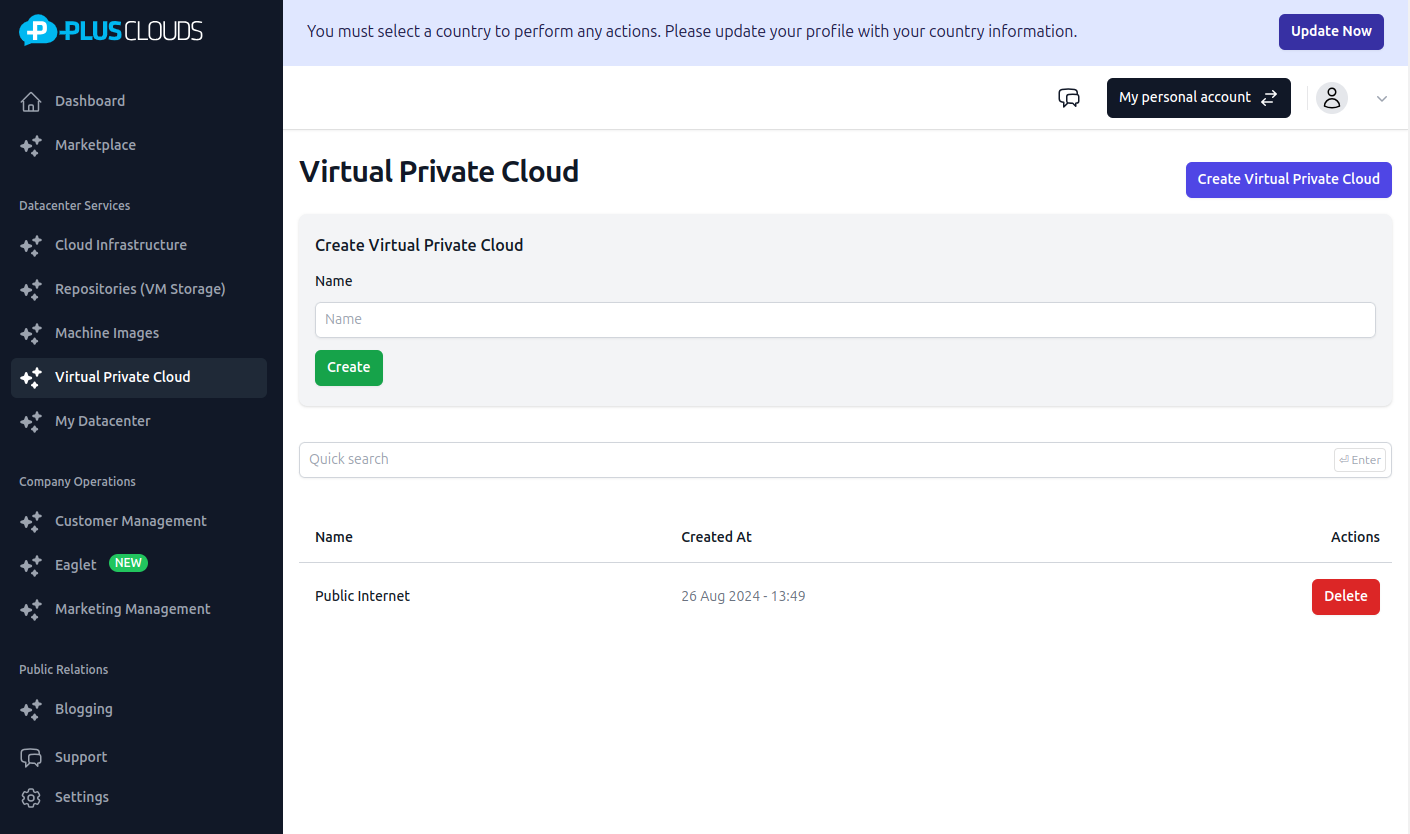Click the sparkle icon beside Marketplace
Image resolution: width=1410 pixels, height=834 pixels.
coord(31,145)
